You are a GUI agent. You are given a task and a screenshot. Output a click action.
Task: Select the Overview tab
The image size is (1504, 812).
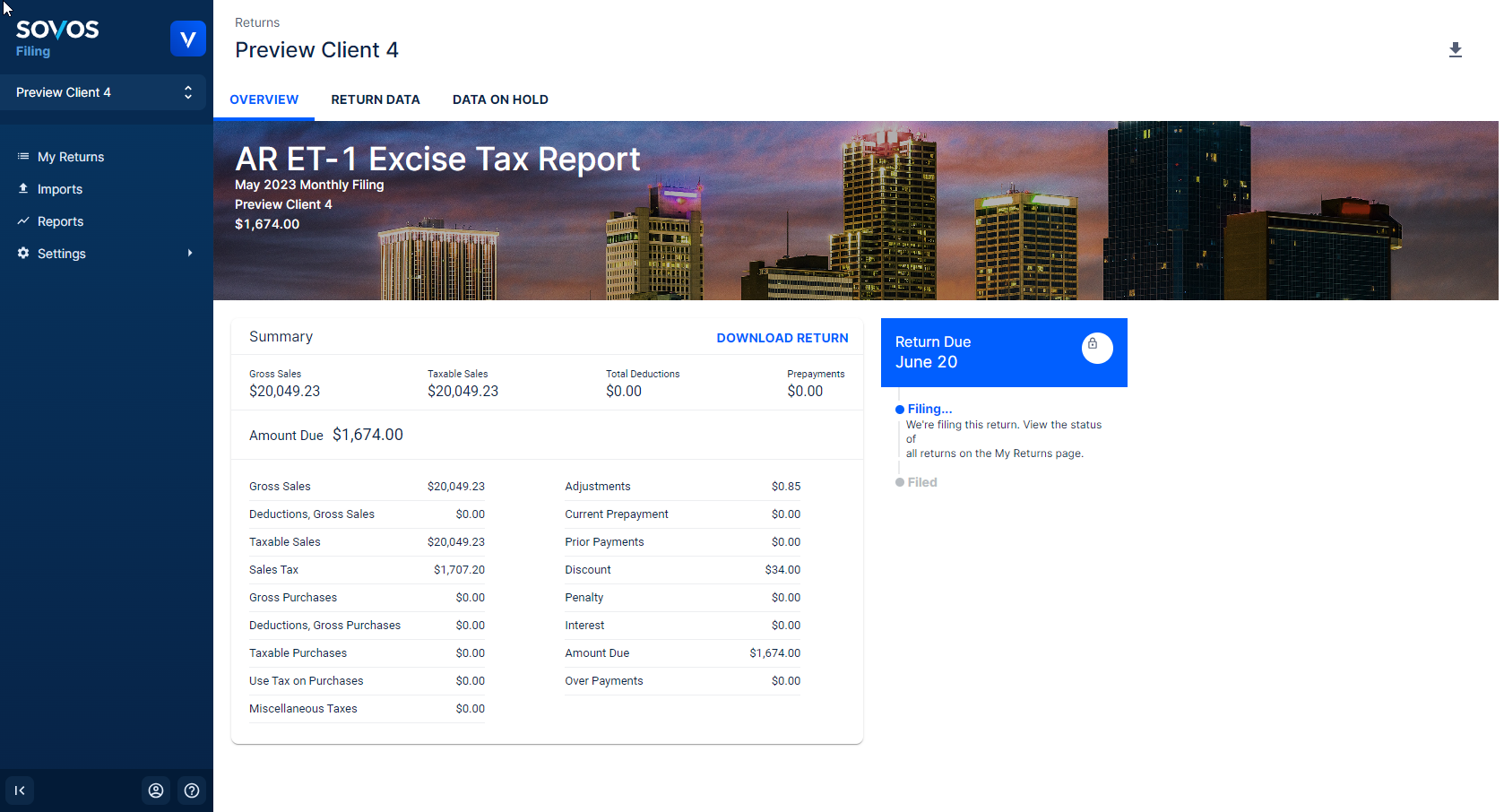(264, 99)
